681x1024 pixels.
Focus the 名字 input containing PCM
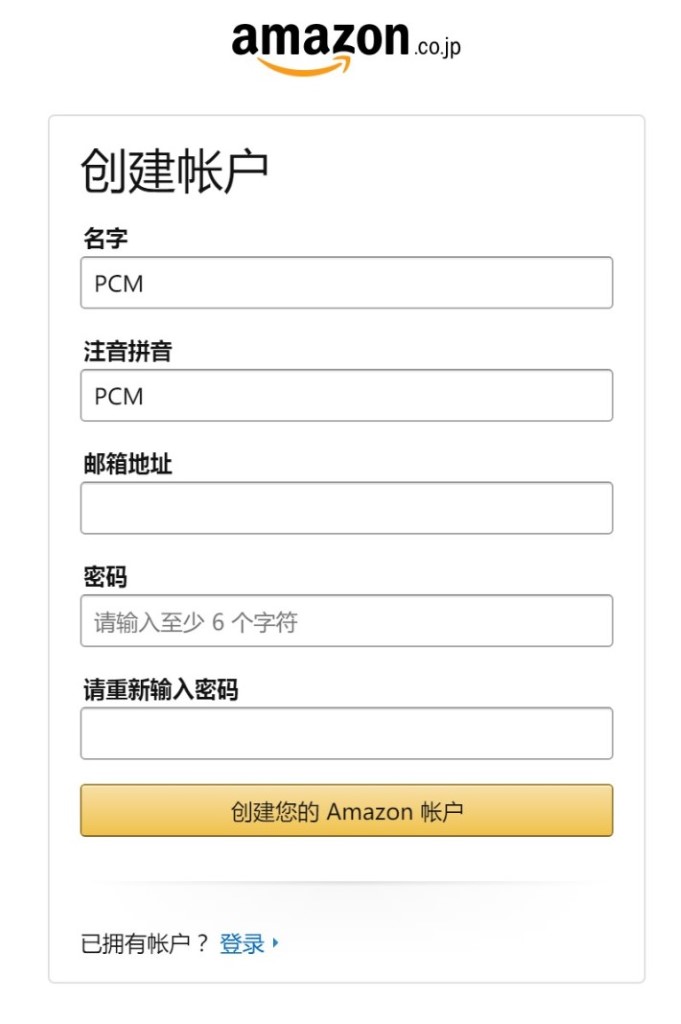click(347, 283)
